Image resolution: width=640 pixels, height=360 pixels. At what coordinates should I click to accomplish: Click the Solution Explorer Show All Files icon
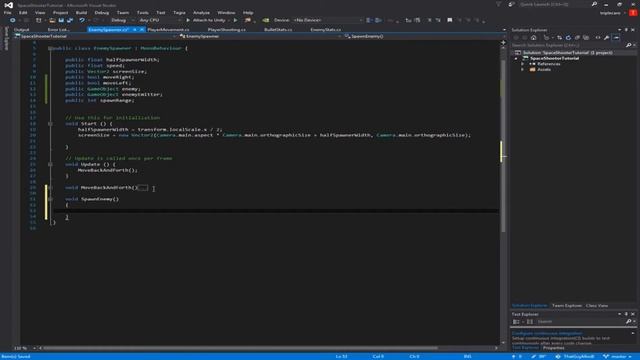[586, 38]
